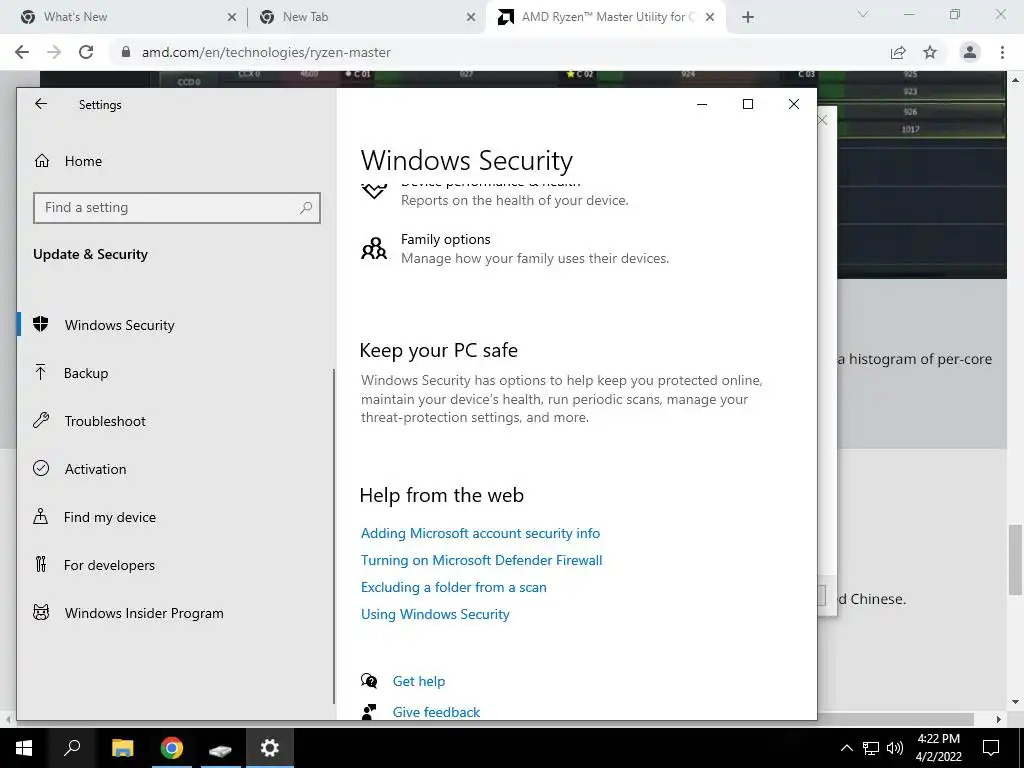Close the What's New Chrome tab

coord(232,18)
